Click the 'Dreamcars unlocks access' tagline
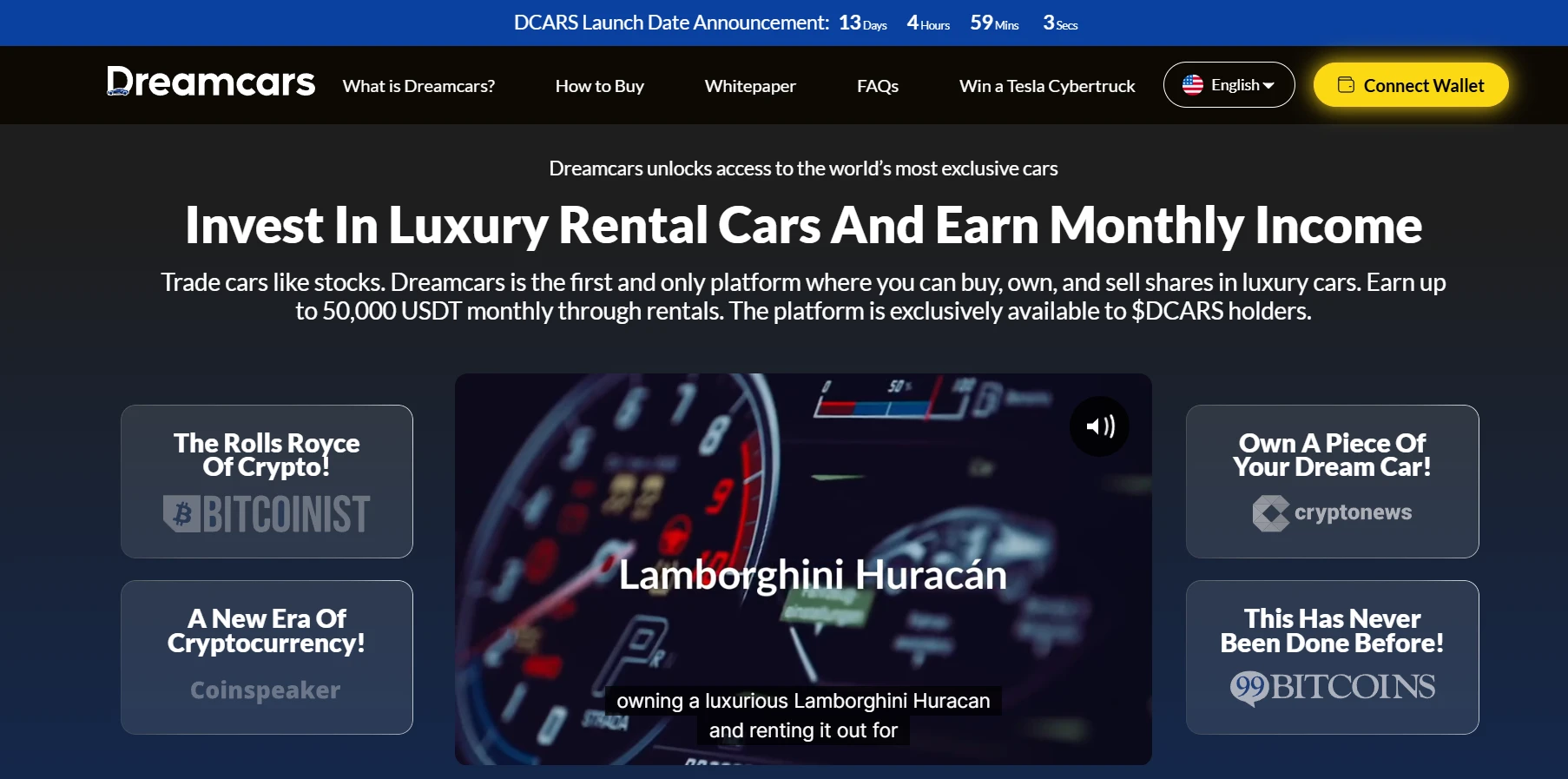 [x=803, y=168]
